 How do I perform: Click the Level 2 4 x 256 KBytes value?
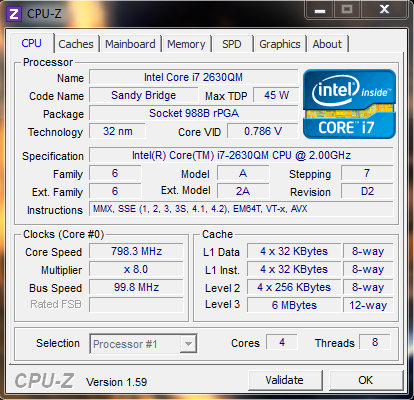coord(294,287)
